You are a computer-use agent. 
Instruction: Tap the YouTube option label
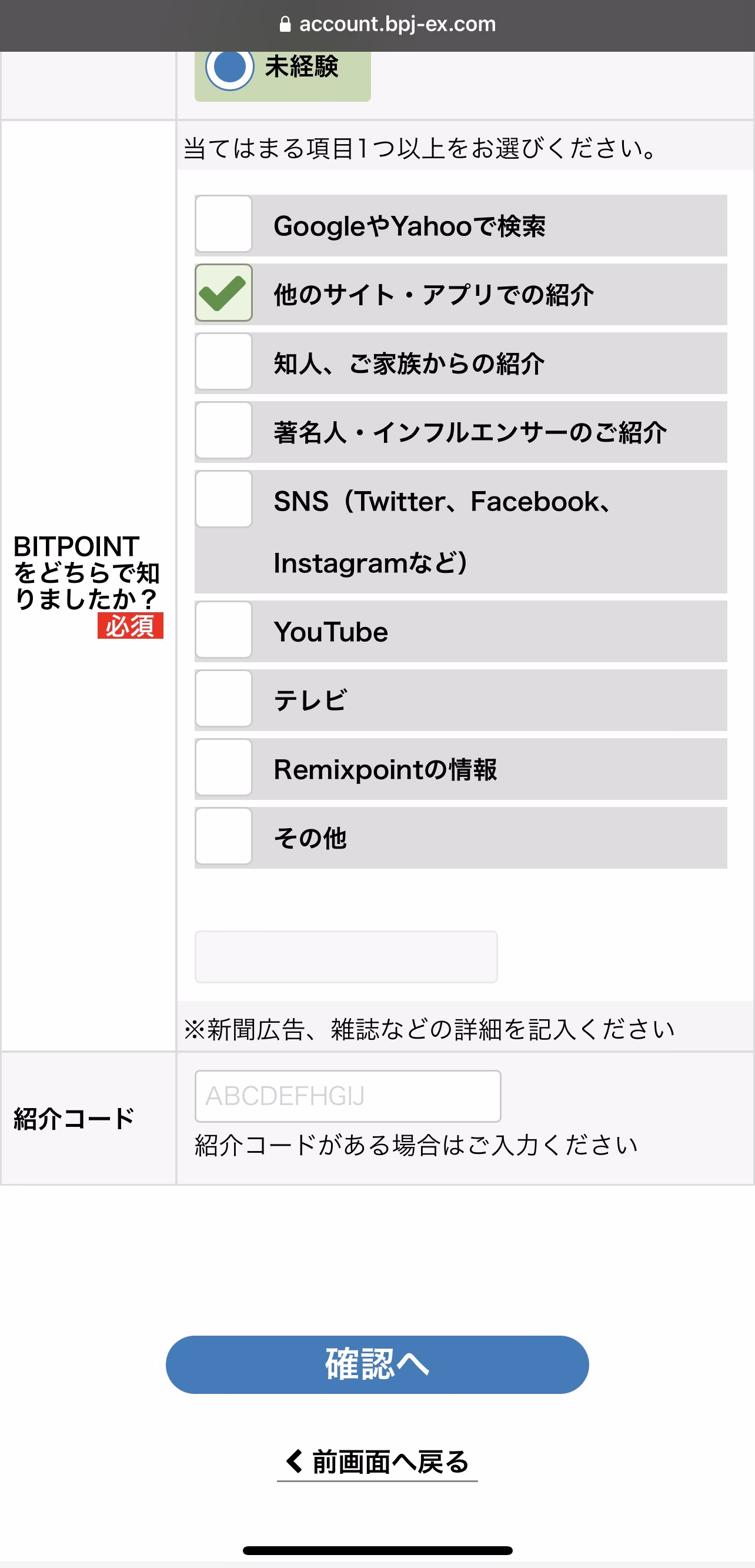(x=331, y=632)
